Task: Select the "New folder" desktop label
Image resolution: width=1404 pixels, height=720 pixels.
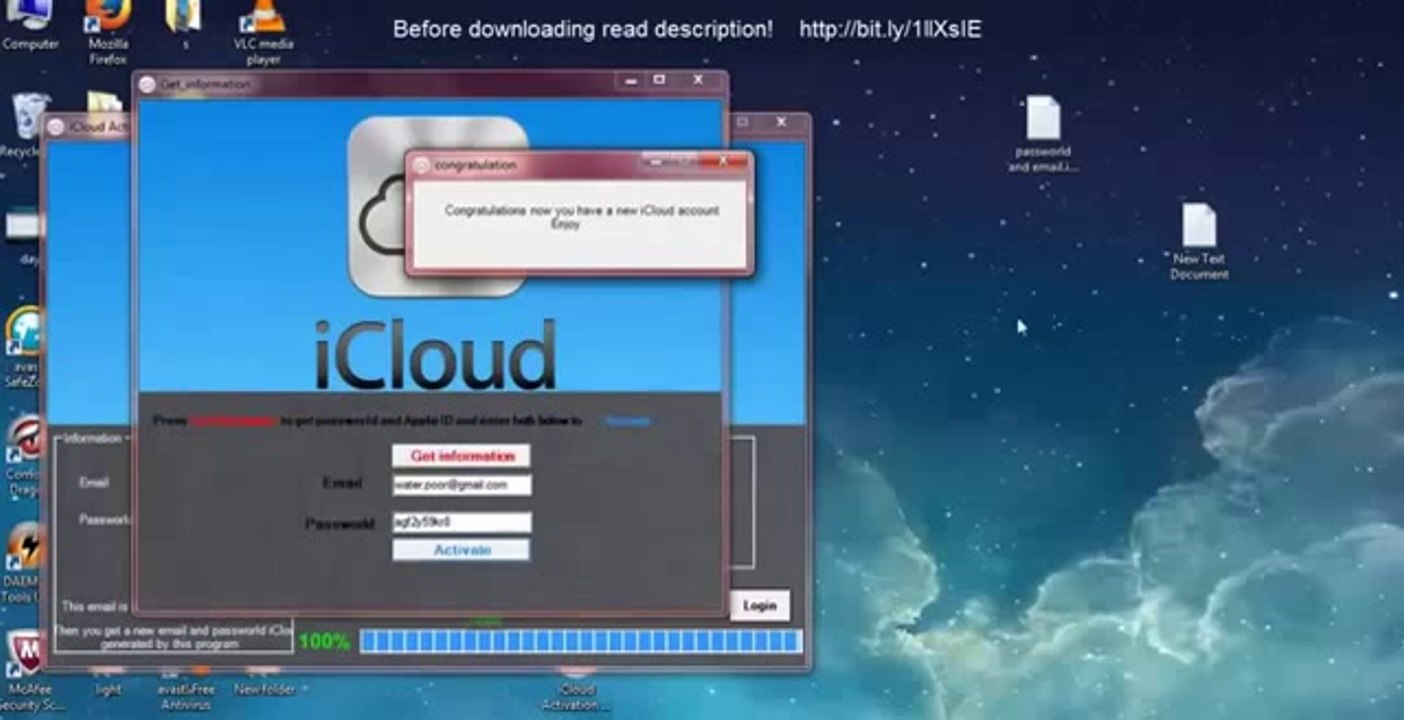Action: click(265, 689)
